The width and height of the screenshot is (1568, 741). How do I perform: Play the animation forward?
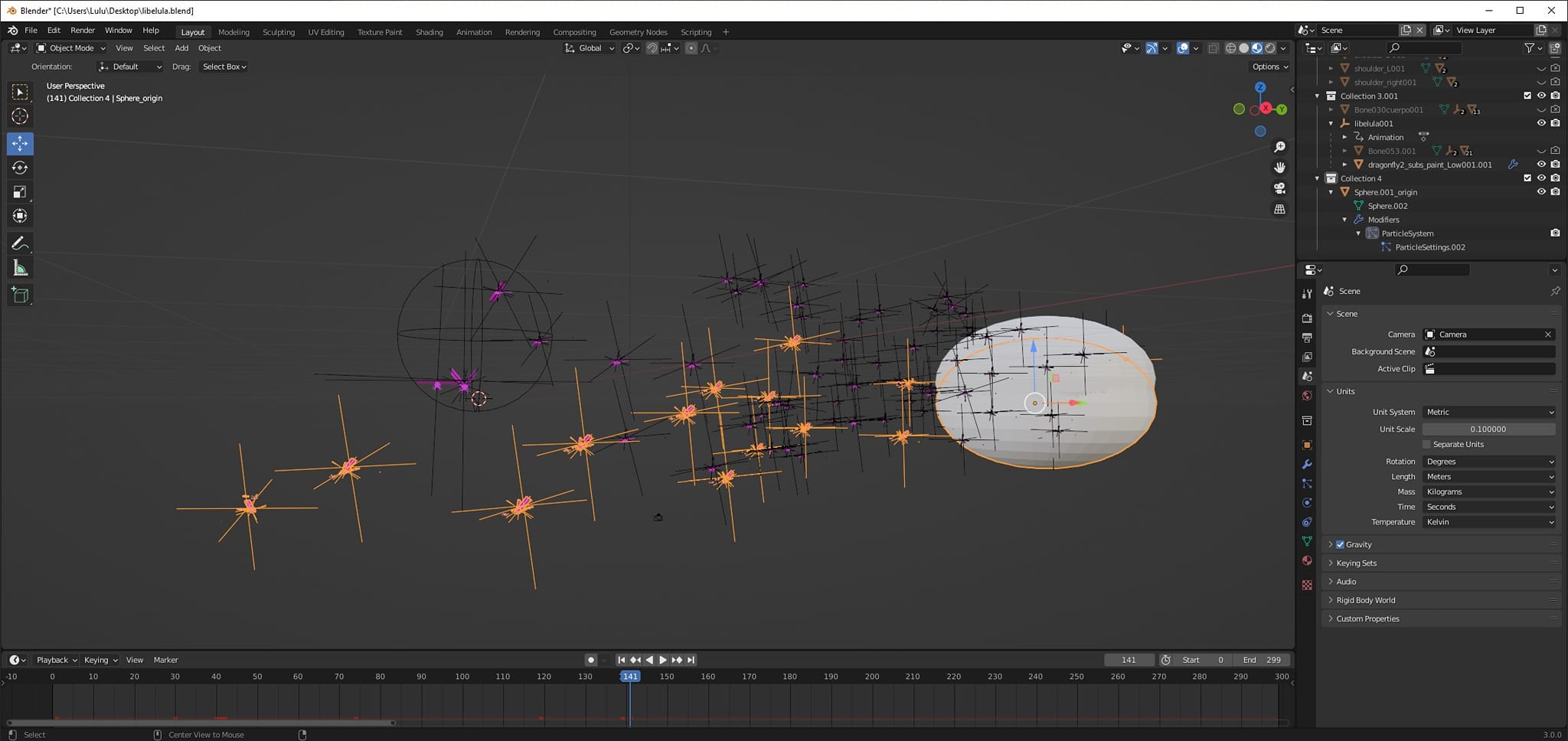click(663, 660)
